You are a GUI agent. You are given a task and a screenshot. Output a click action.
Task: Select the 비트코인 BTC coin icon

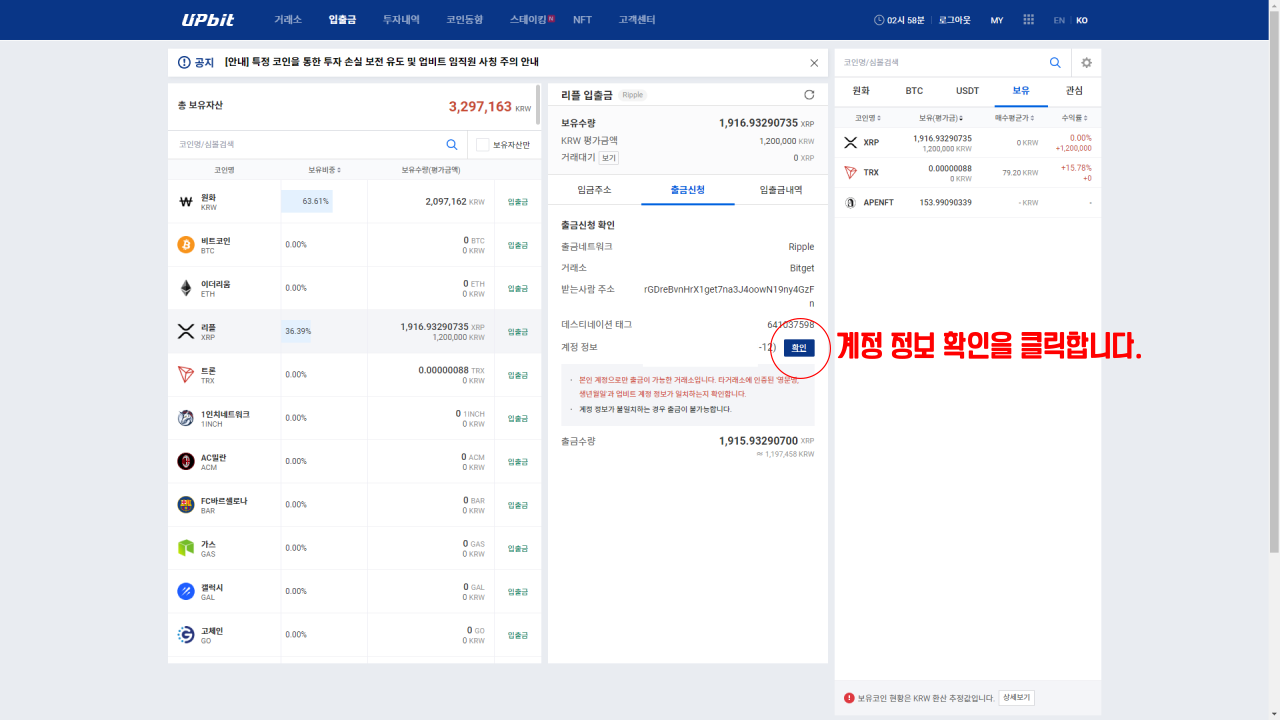coord(185,245)
